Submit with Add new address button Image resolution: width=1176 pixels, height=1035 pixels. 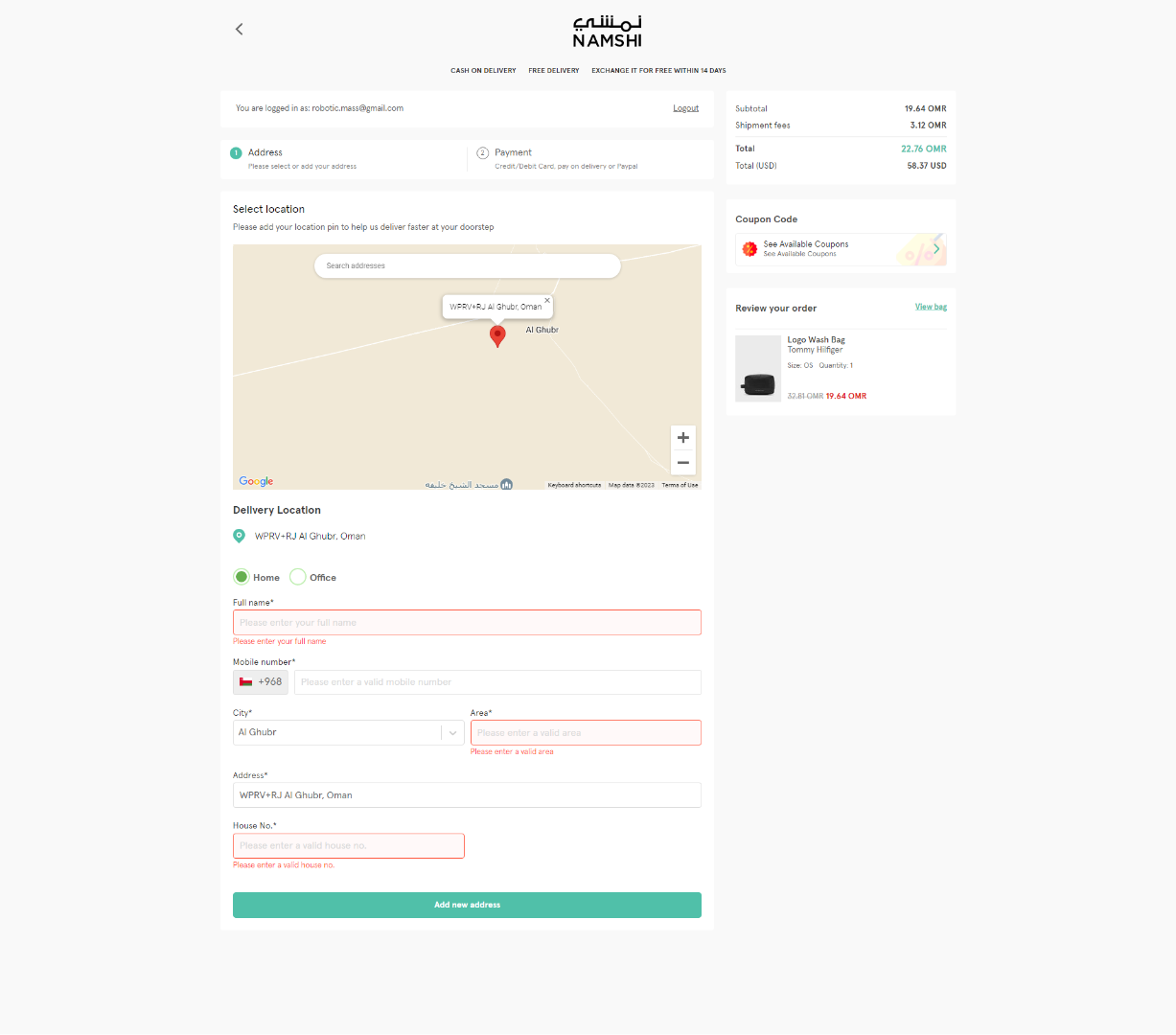click(467, 905)
